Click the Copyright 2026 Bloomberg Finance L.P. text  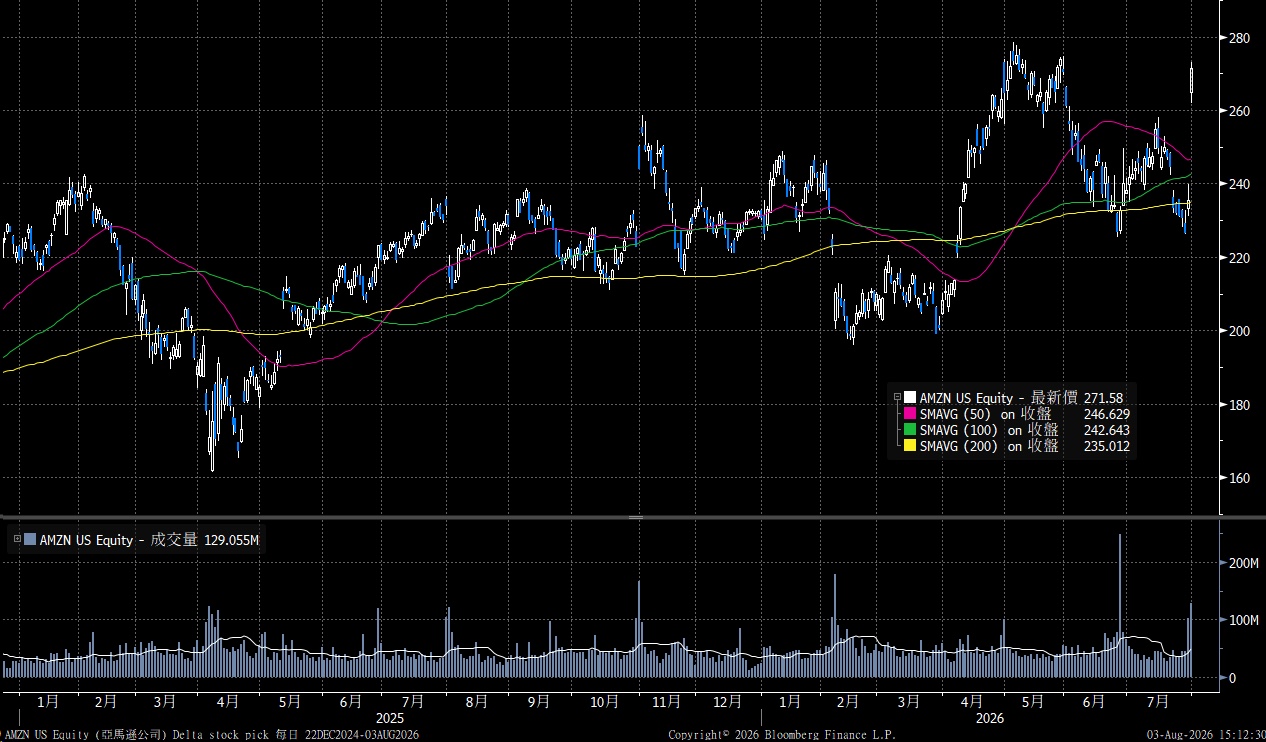pos(782,735)
